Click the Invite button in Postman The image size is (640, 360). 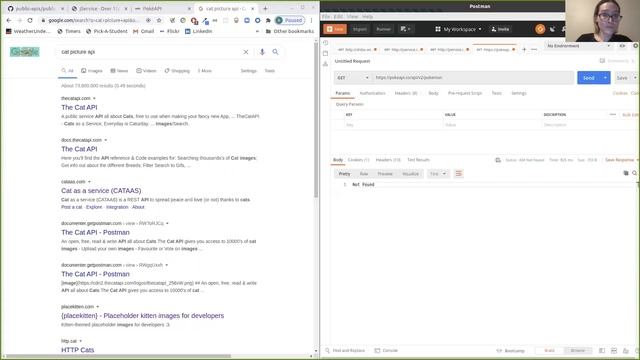[500, 29]
